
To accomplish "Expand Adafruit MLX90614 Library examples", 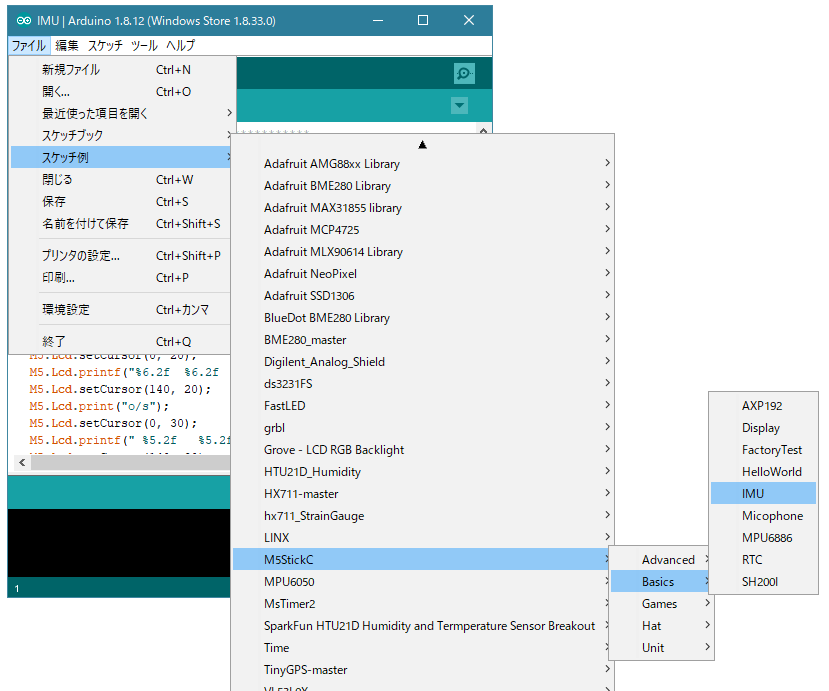I will [423, 252].
